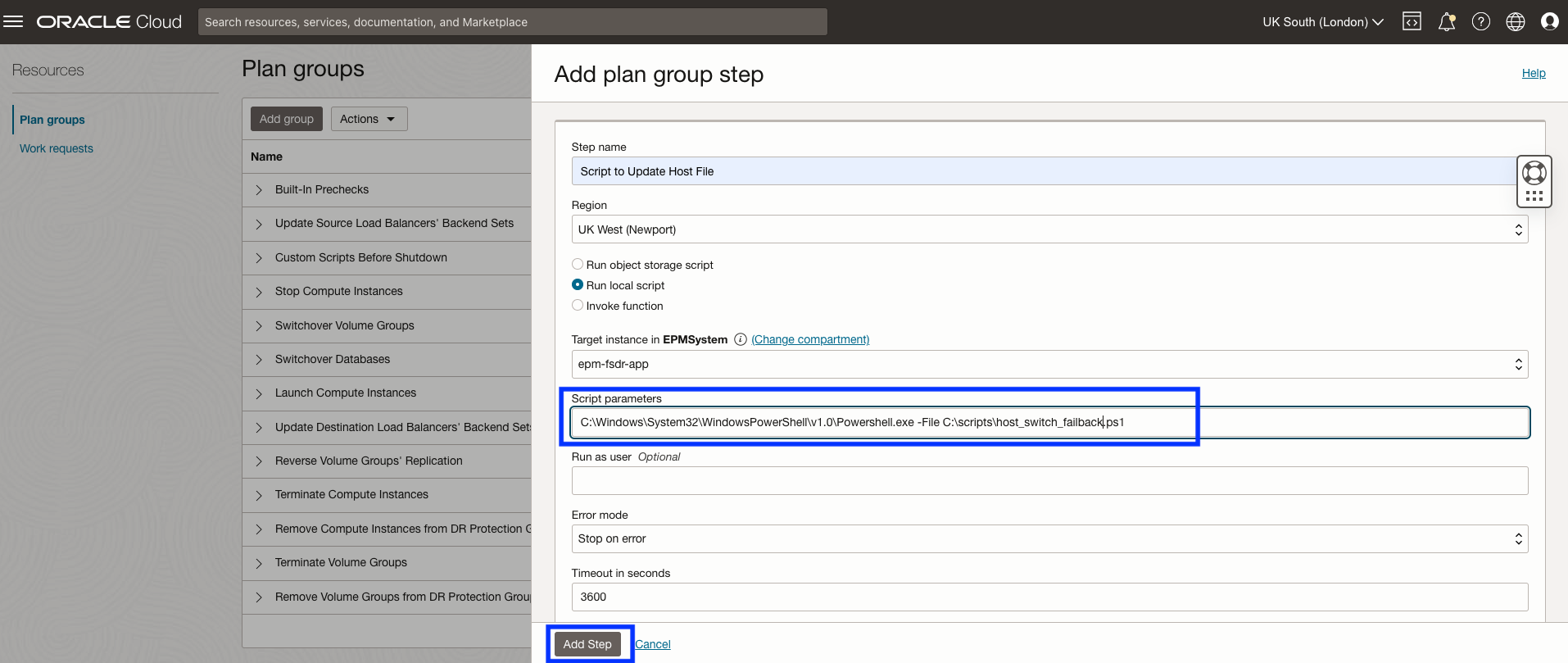Select the Run local script option
The width and height of the screenshot is (1568, 663).
[578, 284]
